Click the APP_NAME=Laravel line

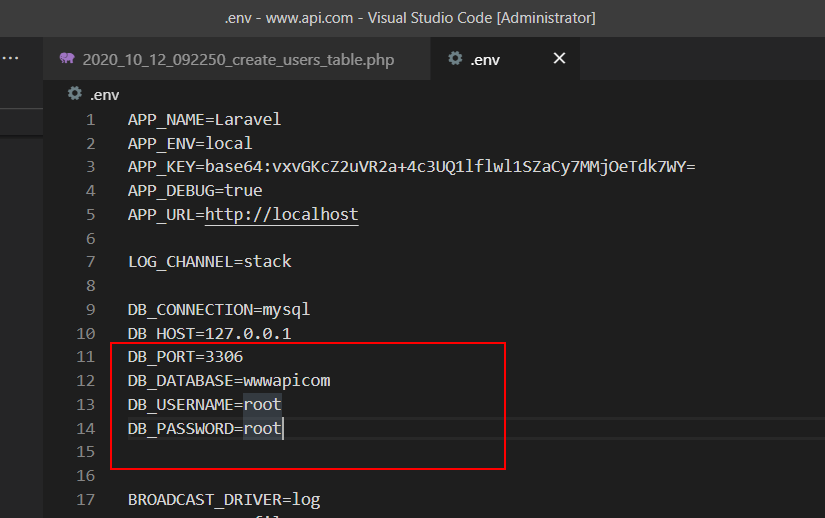[204, 119]
